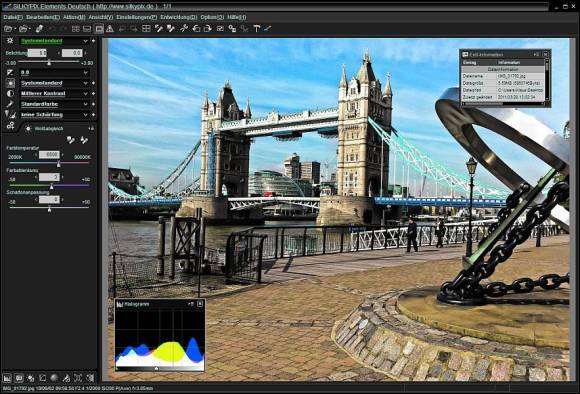Click the warning triangle toolbar icon
This screenshot has height=394, width=580.
pyautogui.click(x=110, y=28)
